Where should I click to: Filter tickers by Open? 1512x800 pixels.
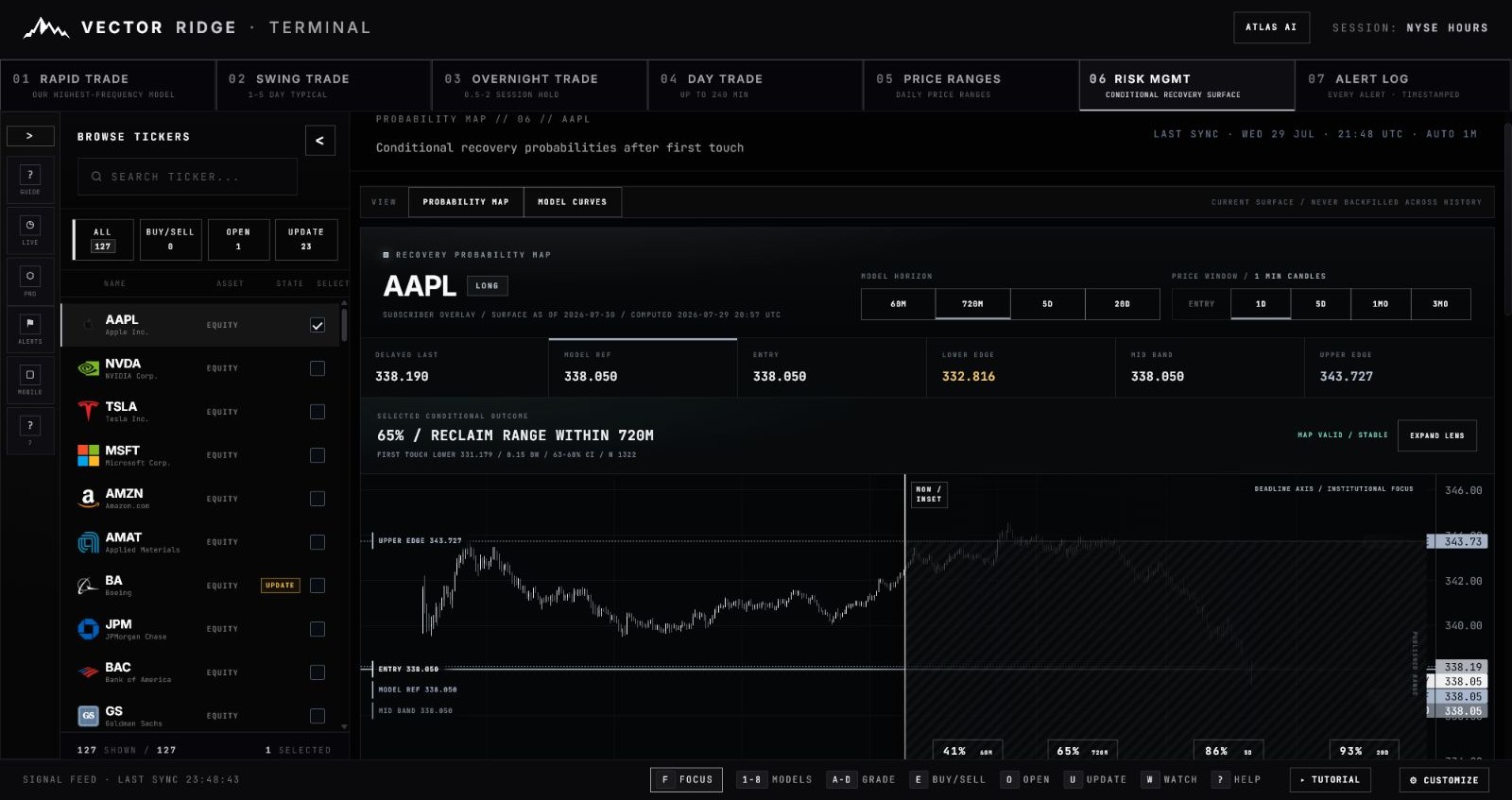(x=238, y=239)
